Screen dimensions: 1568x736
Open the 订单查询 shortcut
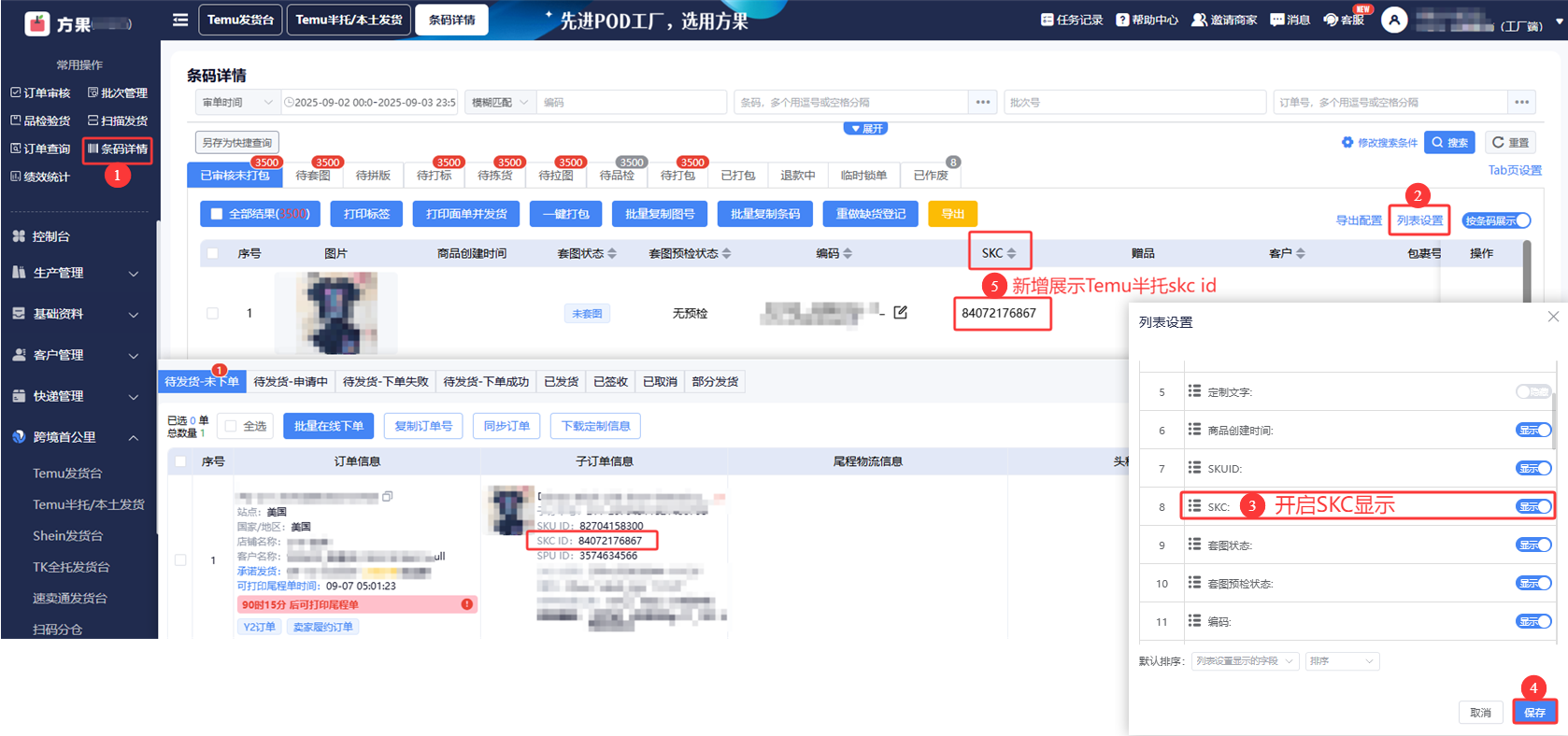point(40,149)
